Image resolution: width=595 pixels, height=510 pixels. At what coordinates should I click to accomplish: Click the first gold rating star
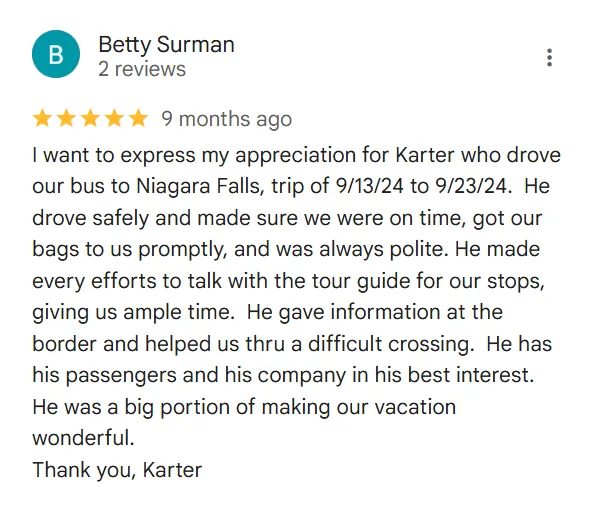coord(42,118)
